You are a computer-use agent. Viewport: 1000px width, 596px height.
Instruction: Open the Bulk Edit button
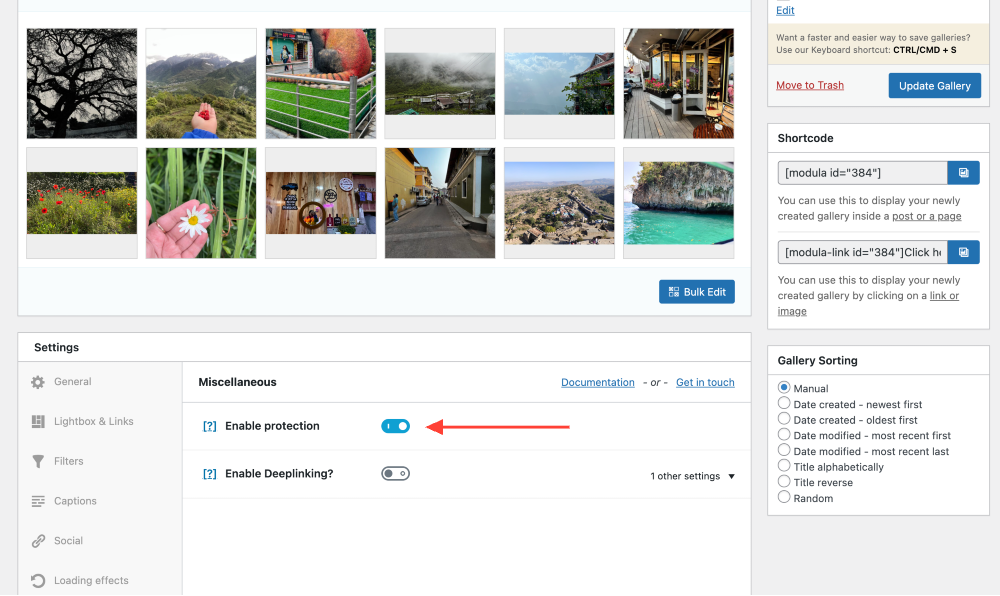coord(697,292)
